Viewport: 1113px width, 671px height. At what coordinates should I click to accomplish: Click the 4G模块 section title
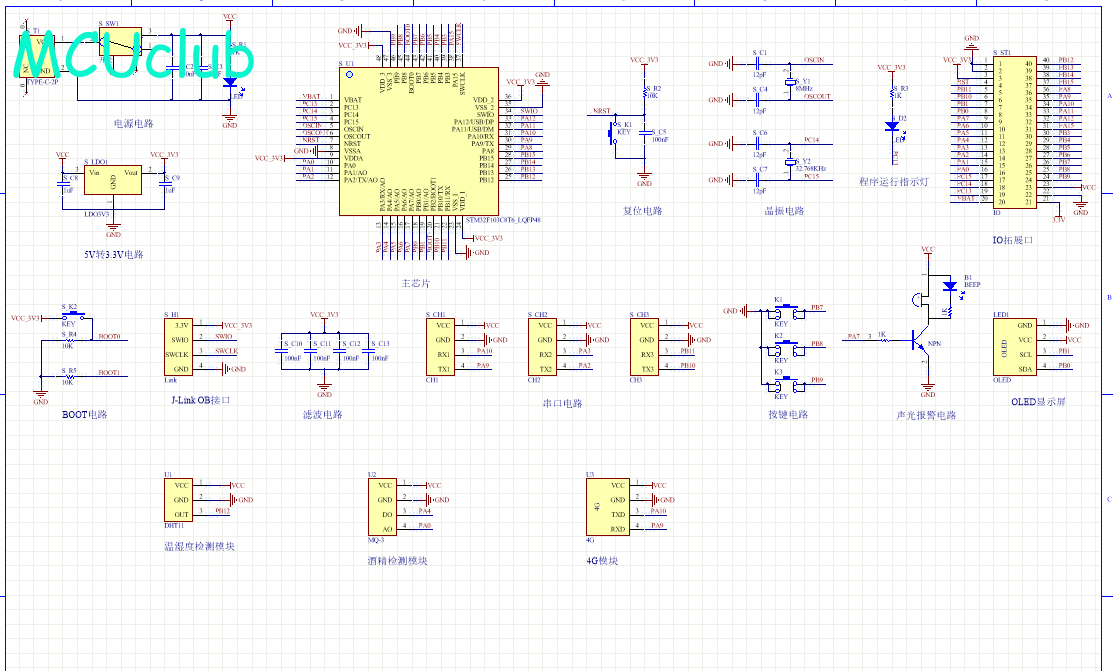(x=602, y=561)
